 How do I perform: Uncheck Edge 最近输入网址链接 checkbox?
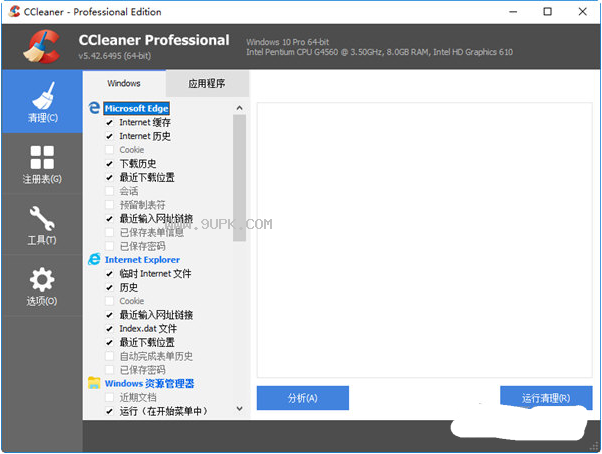coord(109,219)
